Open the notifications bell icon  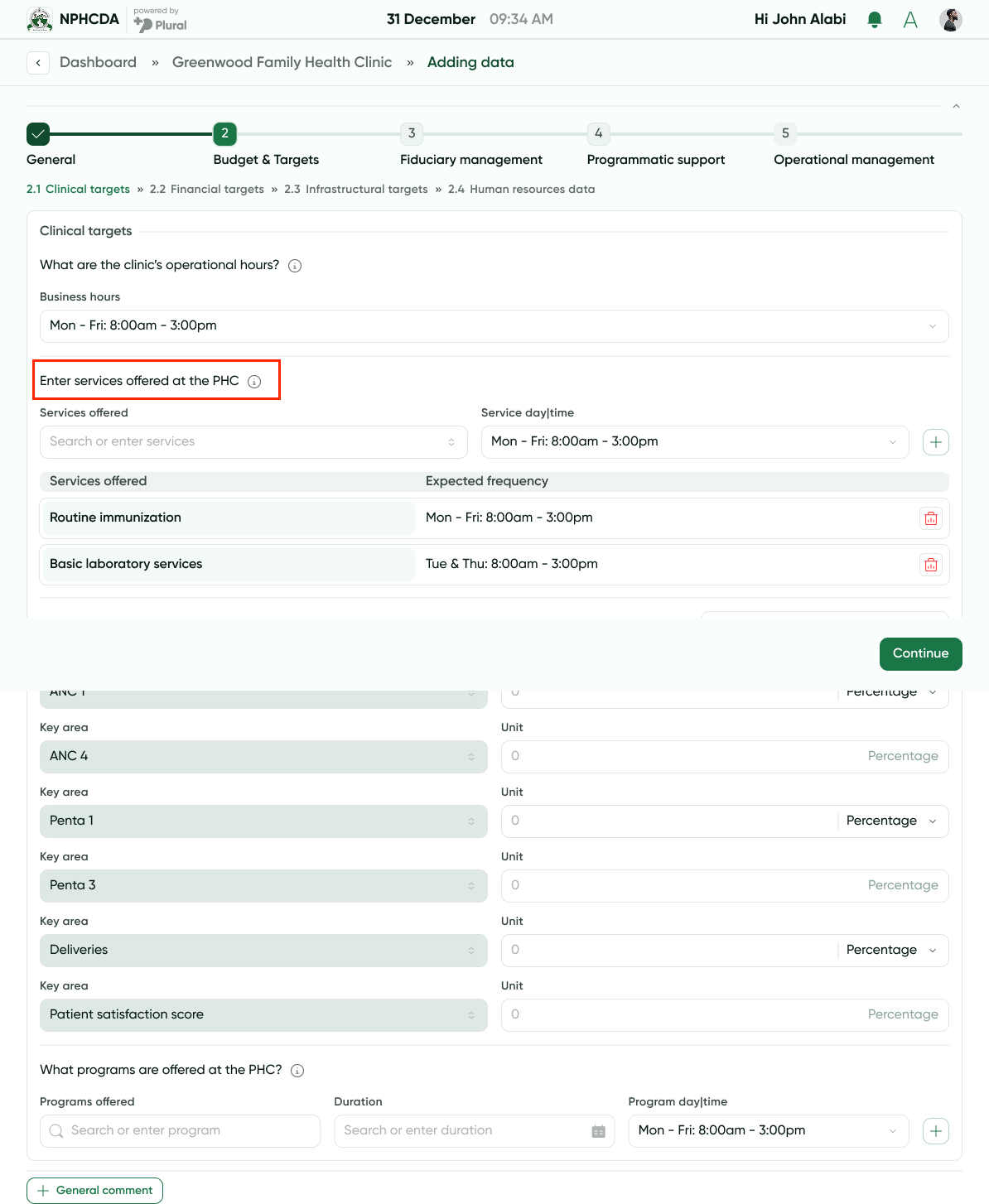click(x=875, y=19)
